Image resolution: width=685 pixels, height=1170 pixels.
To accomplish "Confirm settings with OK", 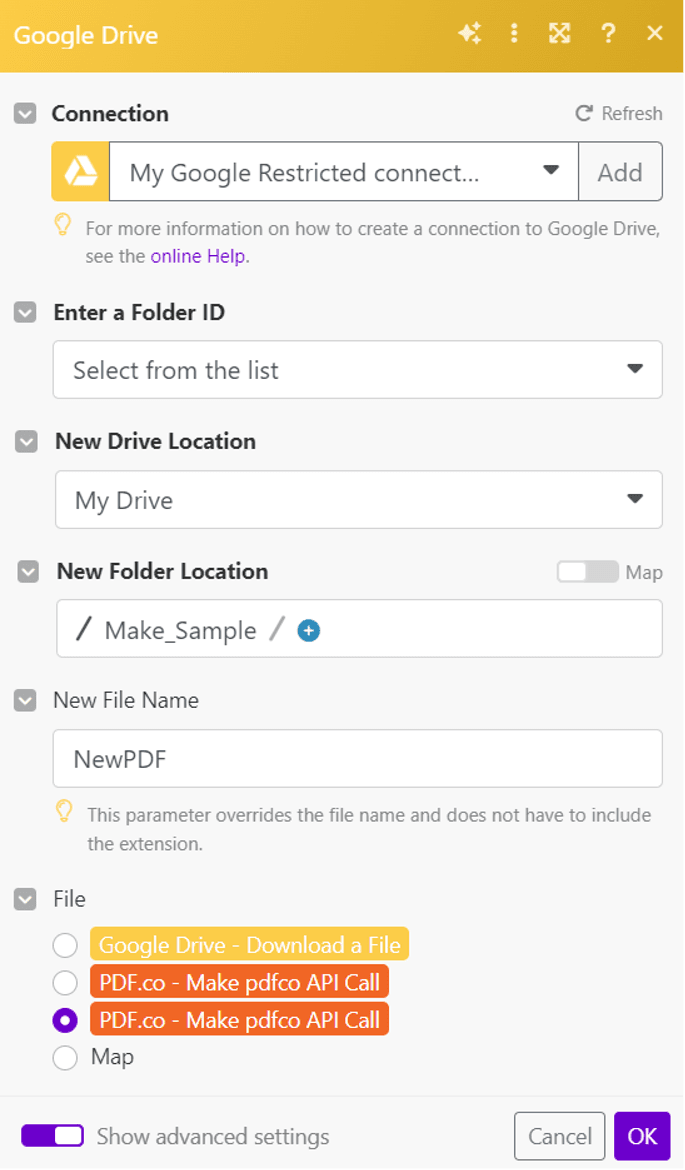I will click(641, 1136).
